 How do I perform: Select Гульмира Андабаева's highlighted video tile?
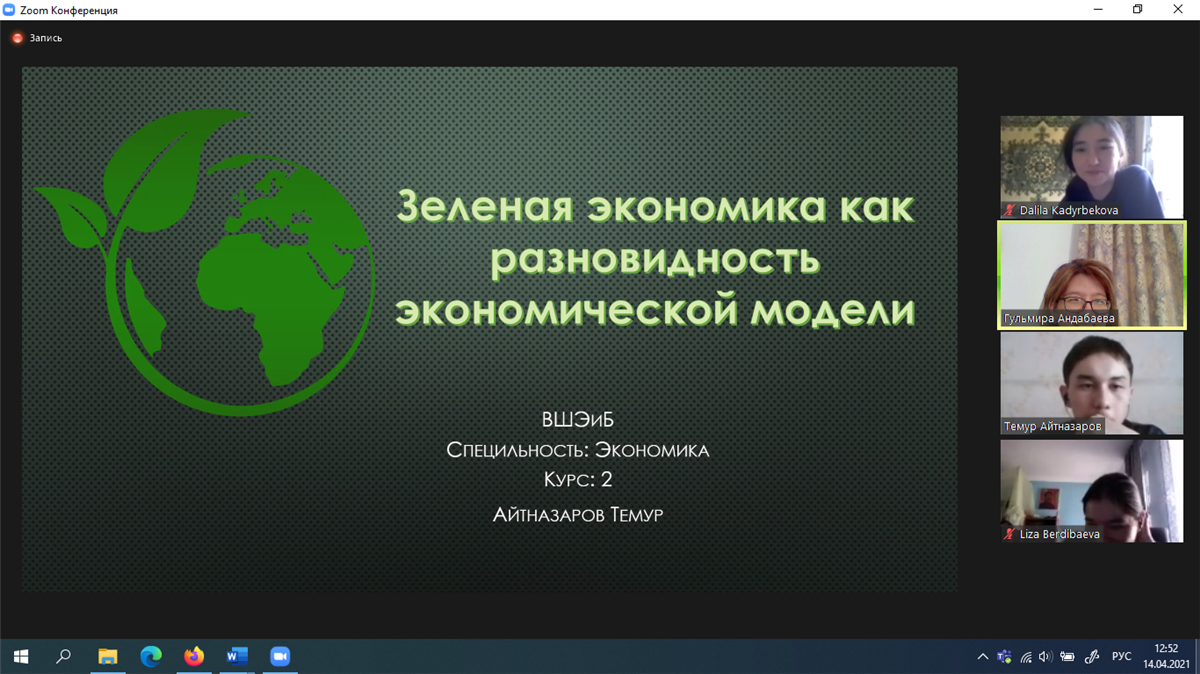(x=1091, y=274)
